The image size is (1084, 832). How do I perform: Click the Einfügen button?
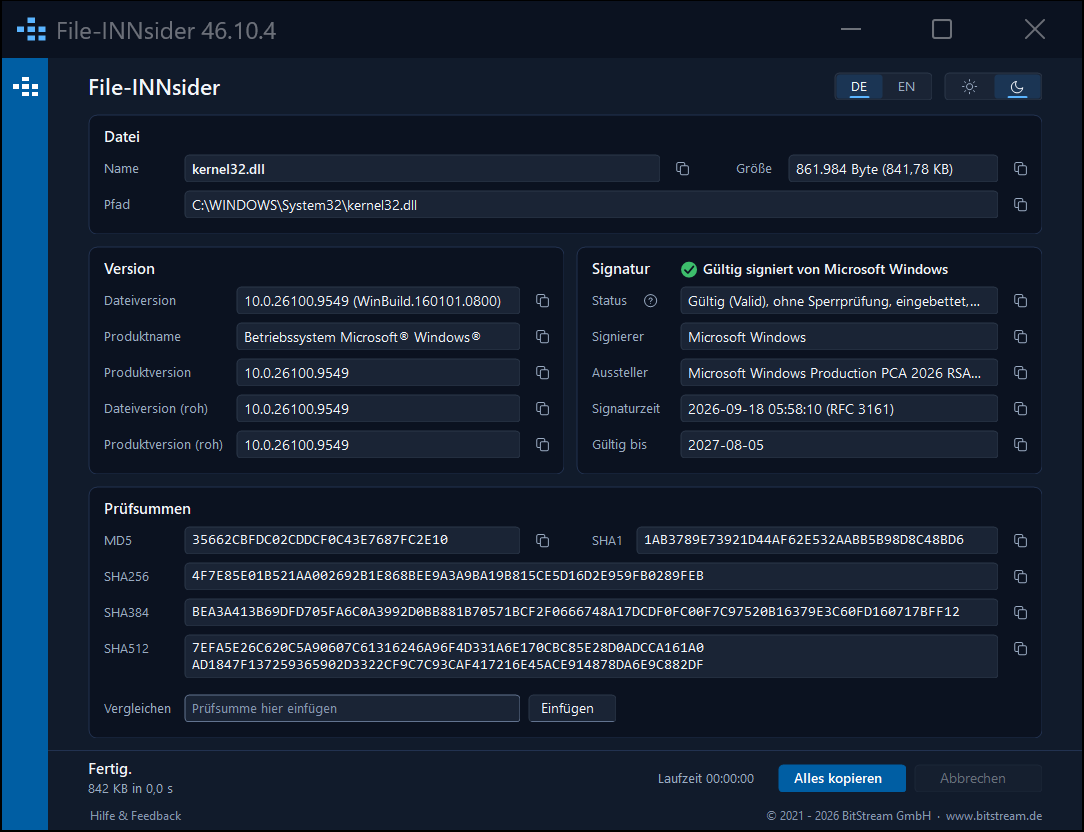point(572,709)
